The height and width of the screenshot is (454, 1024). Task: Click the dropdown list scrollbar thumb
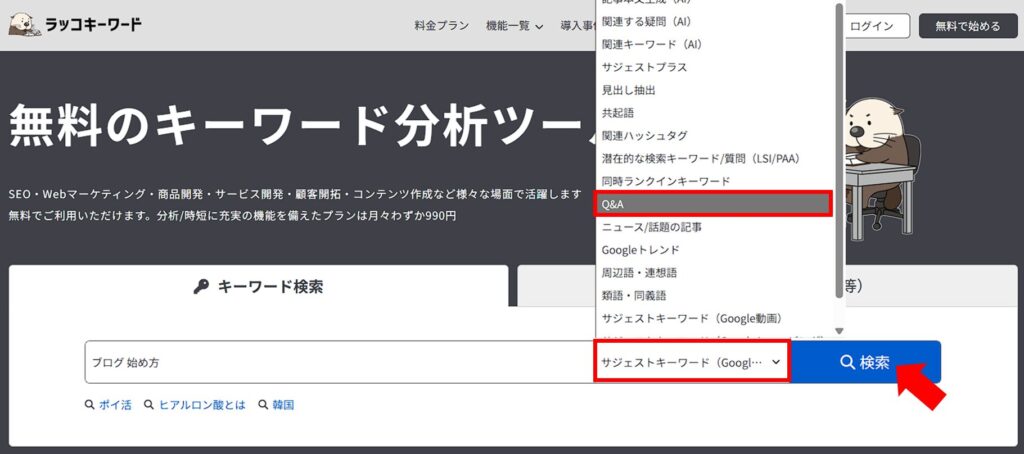click(x=839, y=150)
